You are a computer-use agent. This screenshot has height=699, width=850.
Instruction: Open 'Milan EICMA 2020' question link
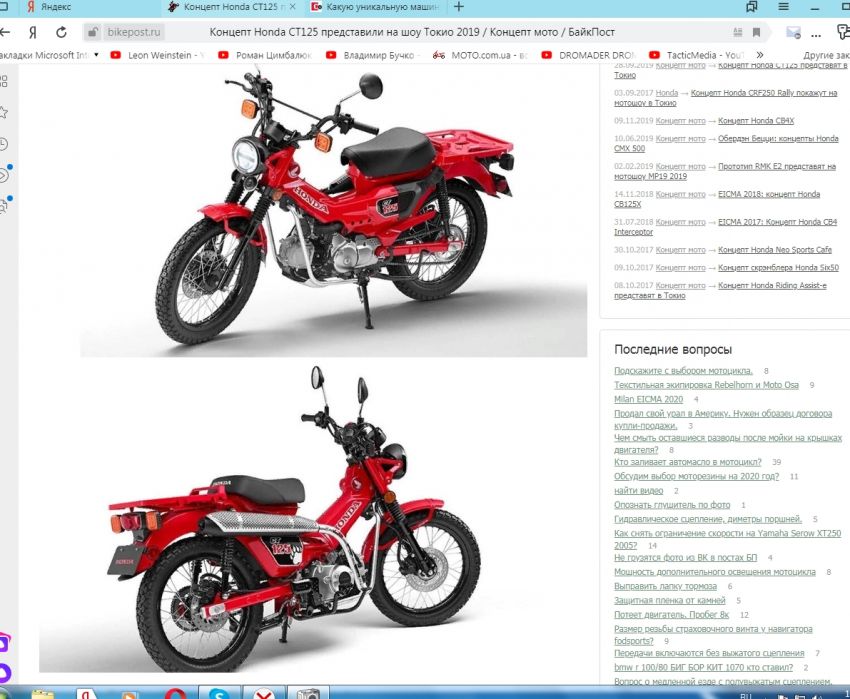tap(648, 399)
